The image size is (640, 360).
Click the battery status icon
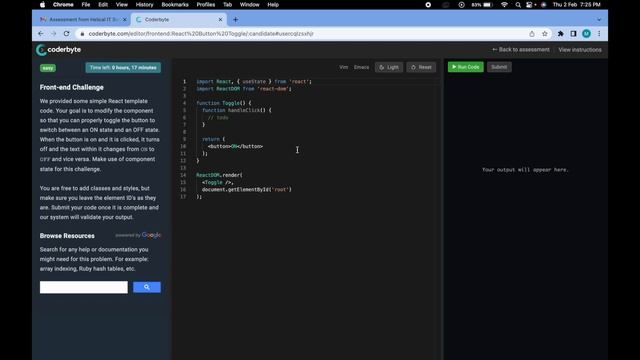click(x=488, y=5)
